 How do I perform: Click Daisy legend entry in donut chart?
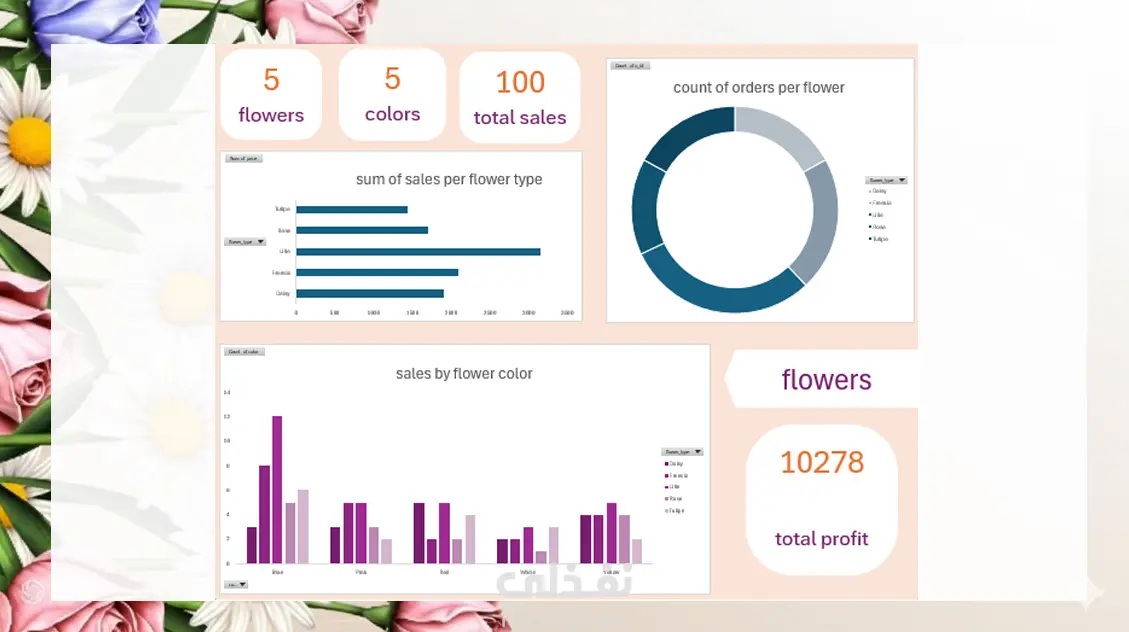tap(878, 191)
